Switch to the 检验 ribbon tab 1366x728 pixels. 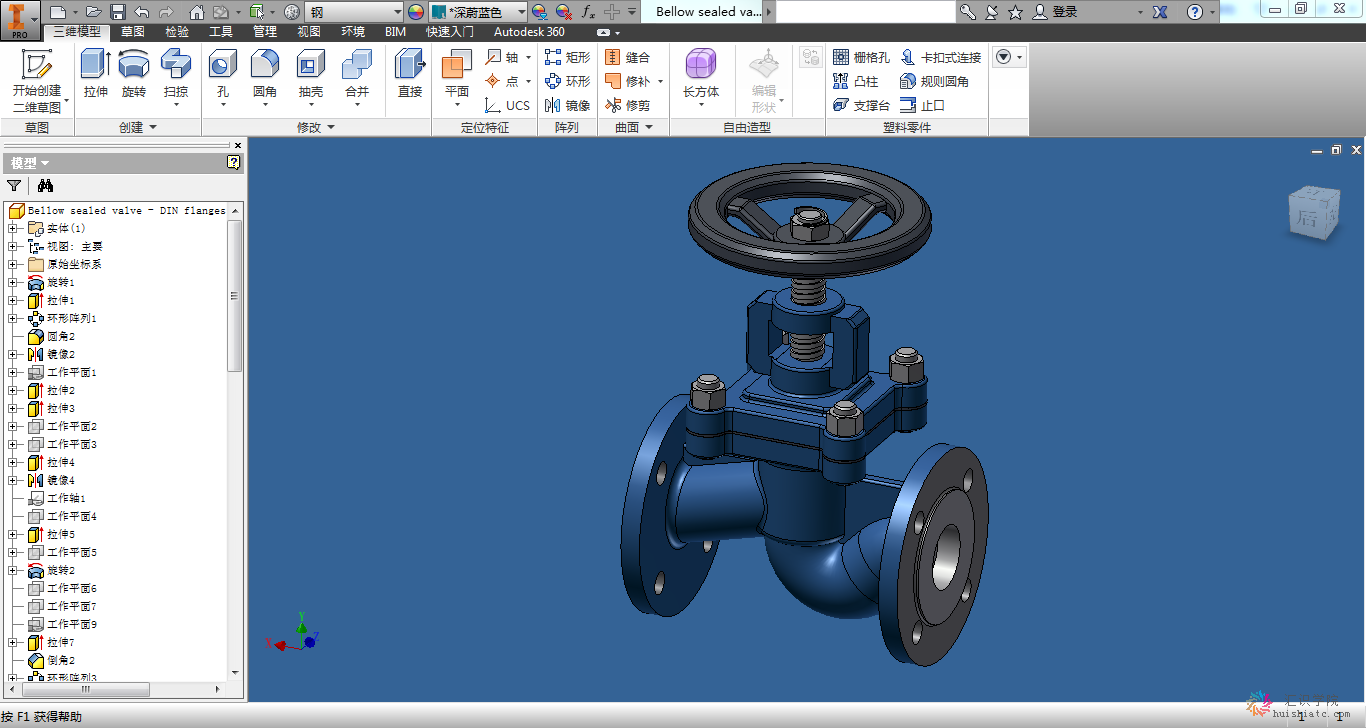point(177,32)
